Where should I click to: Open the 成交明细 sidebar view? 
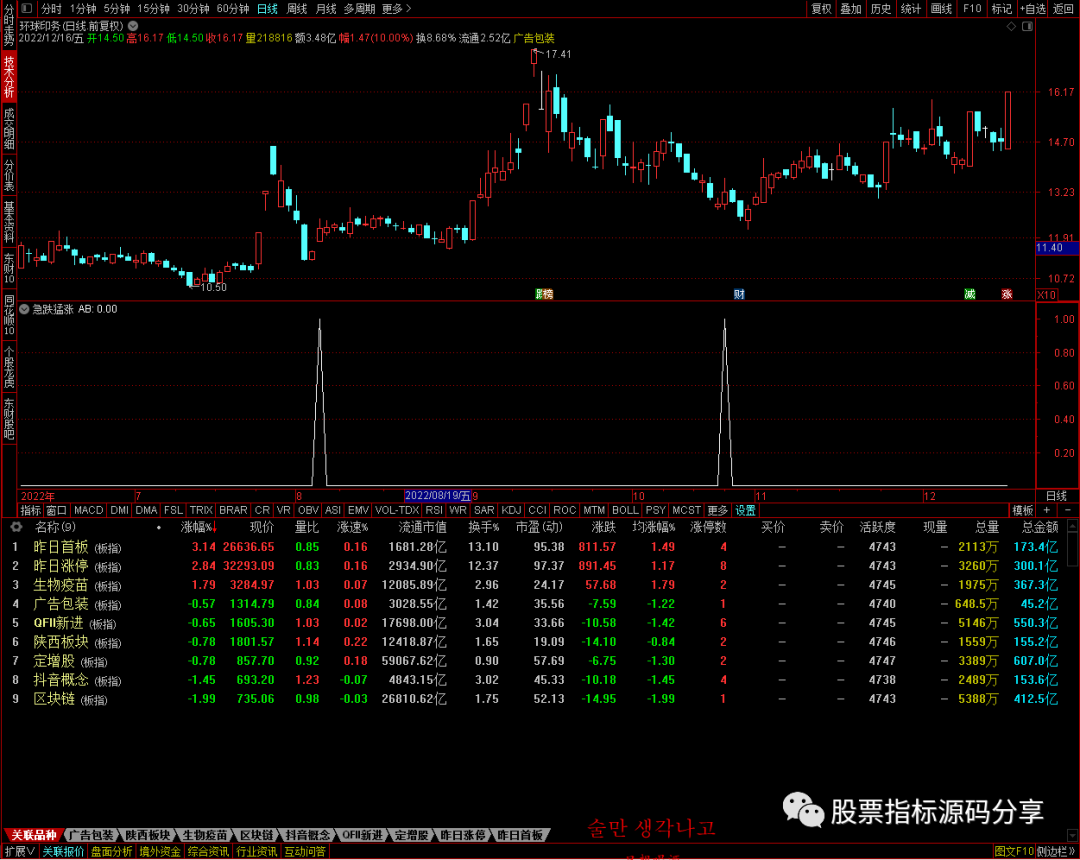[x=8, y=129]
